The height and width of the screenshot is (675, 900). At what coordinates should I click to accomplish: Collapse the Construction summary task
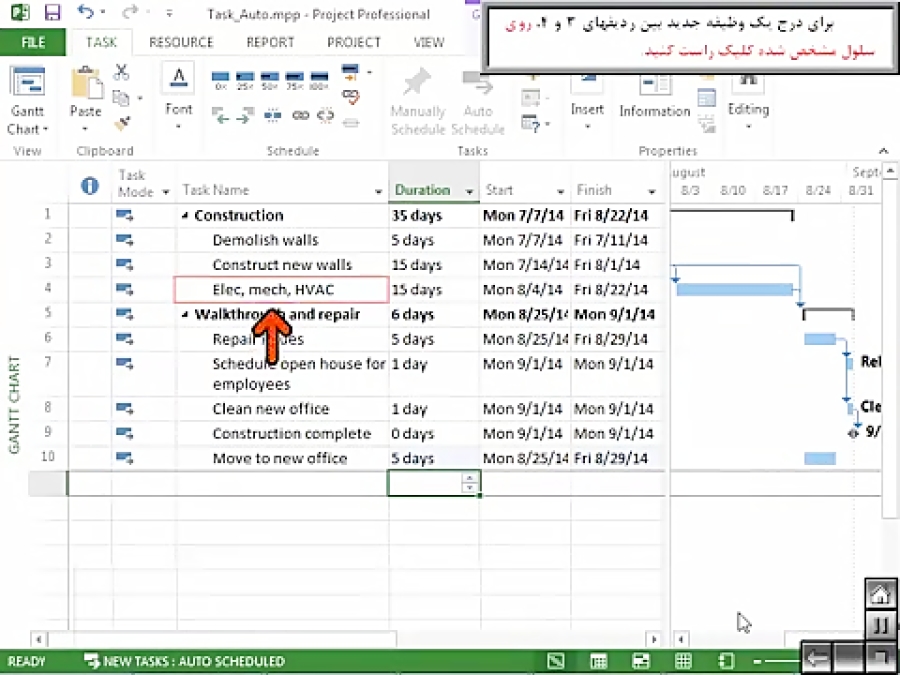(186, 215)
